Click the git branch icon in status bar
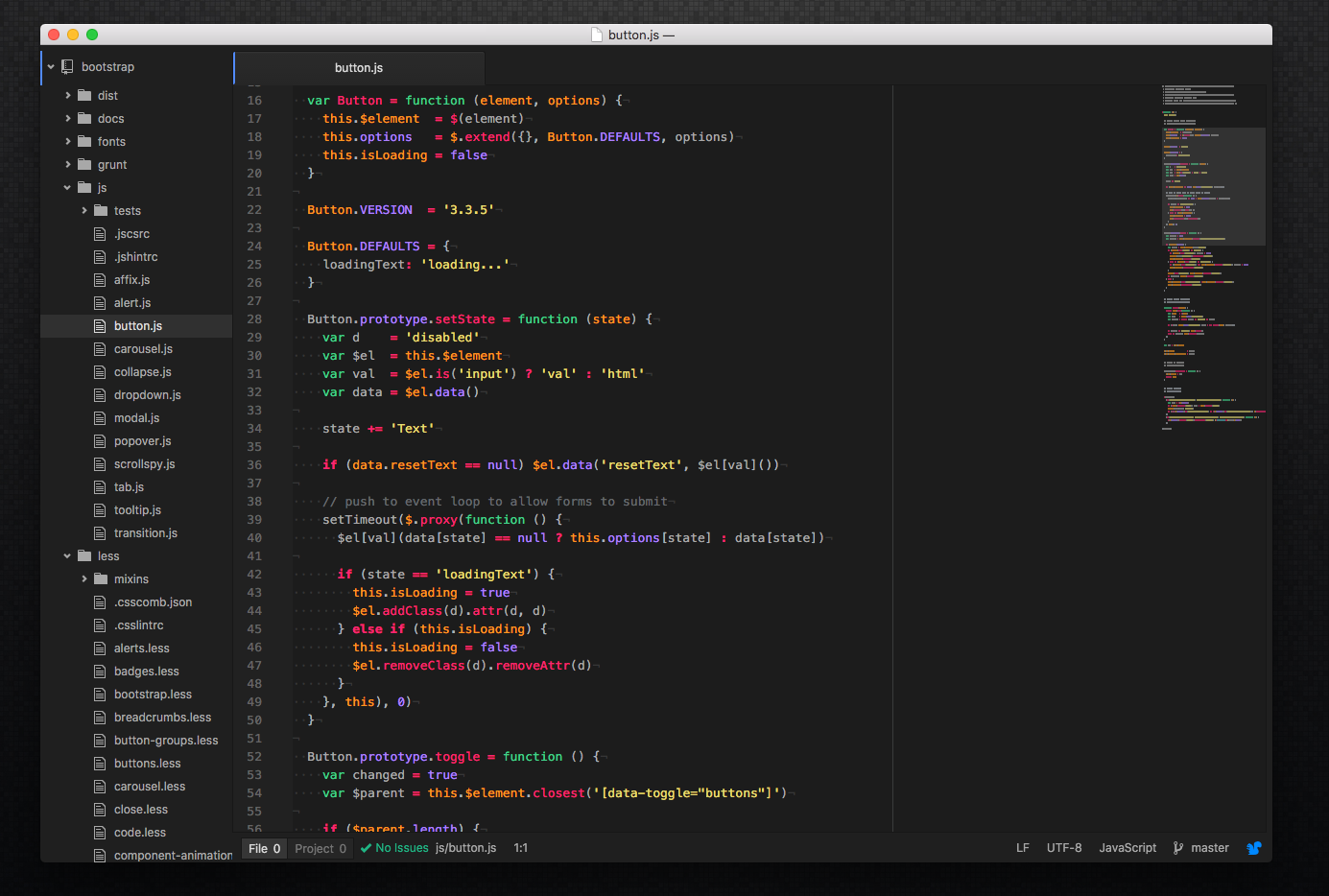Viewport: 1329px width, 896px height. [1178, 848]
